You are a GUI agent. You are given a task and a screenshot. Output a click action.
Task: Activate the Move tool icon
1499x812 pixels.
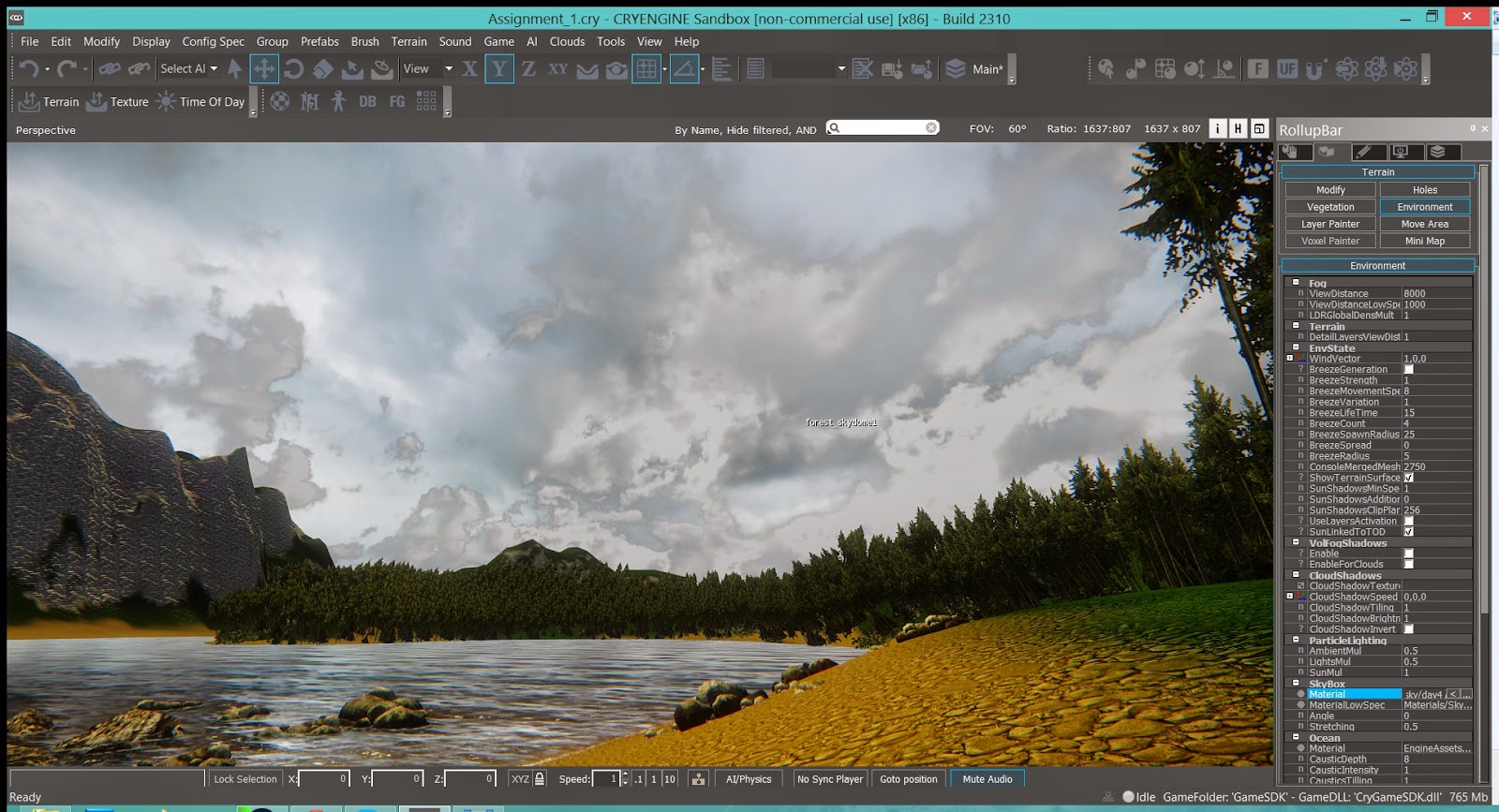(x=264, y=68)
